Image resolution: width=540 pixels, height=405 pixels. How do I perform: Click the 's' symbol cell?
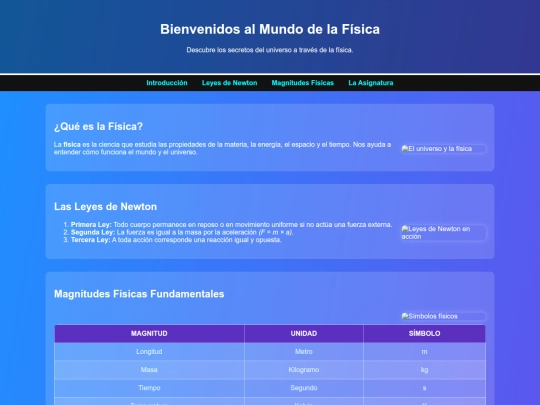pos(424,388)
